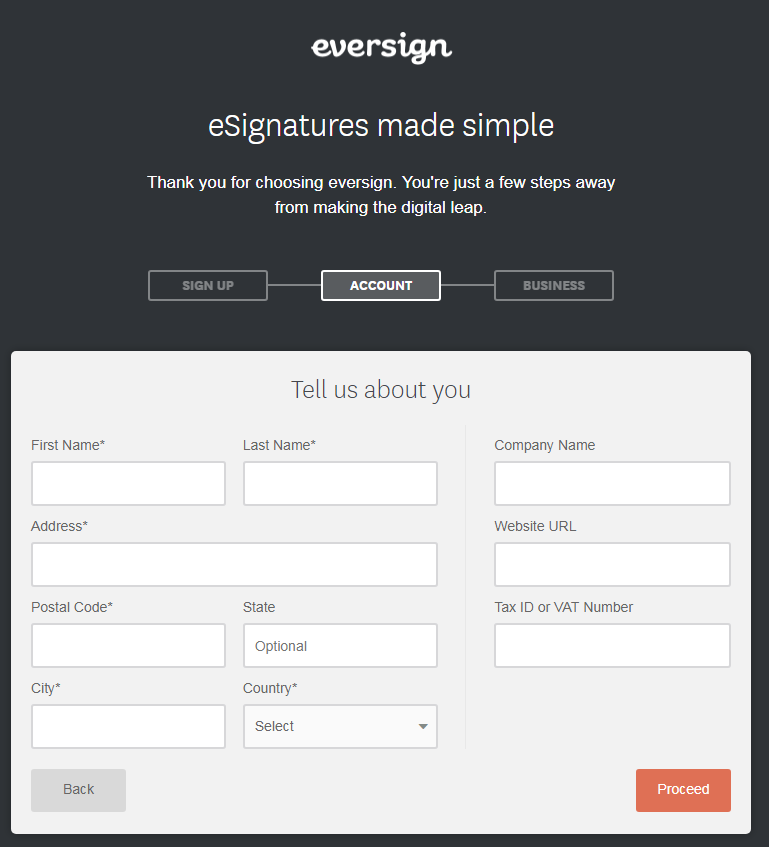This screenshot has width=769, height=847.
Task: Click into the Last Name field
Action: (340, 483)
